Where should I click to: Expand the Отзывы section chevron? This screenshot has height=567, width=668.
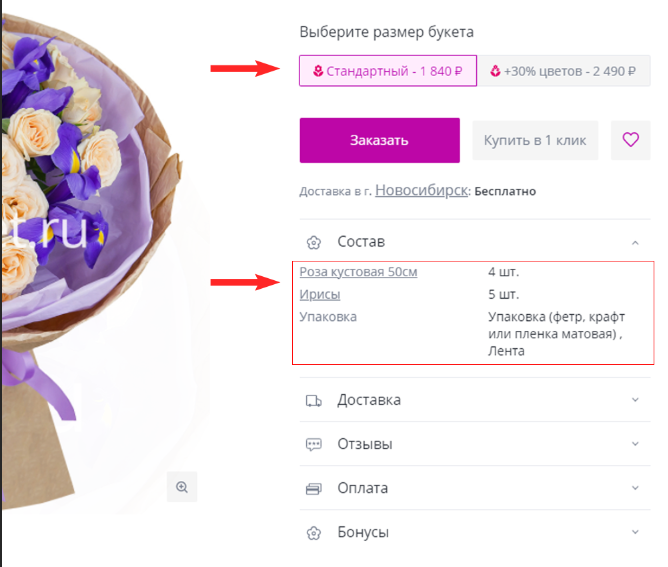click(x=634, y=444)
